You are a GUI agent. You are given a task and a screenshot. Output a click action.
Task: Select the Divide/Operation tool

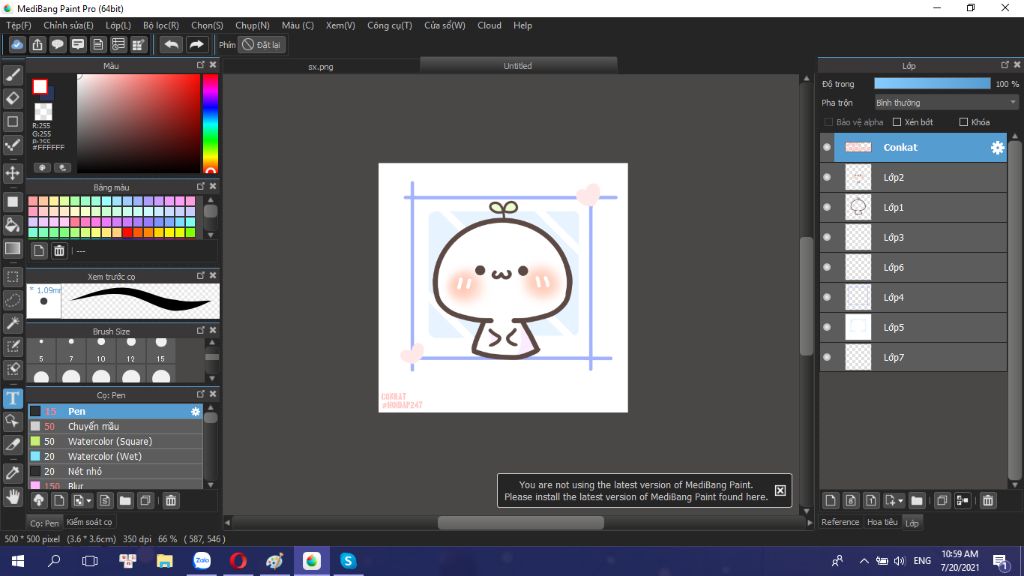click(12, 421)
